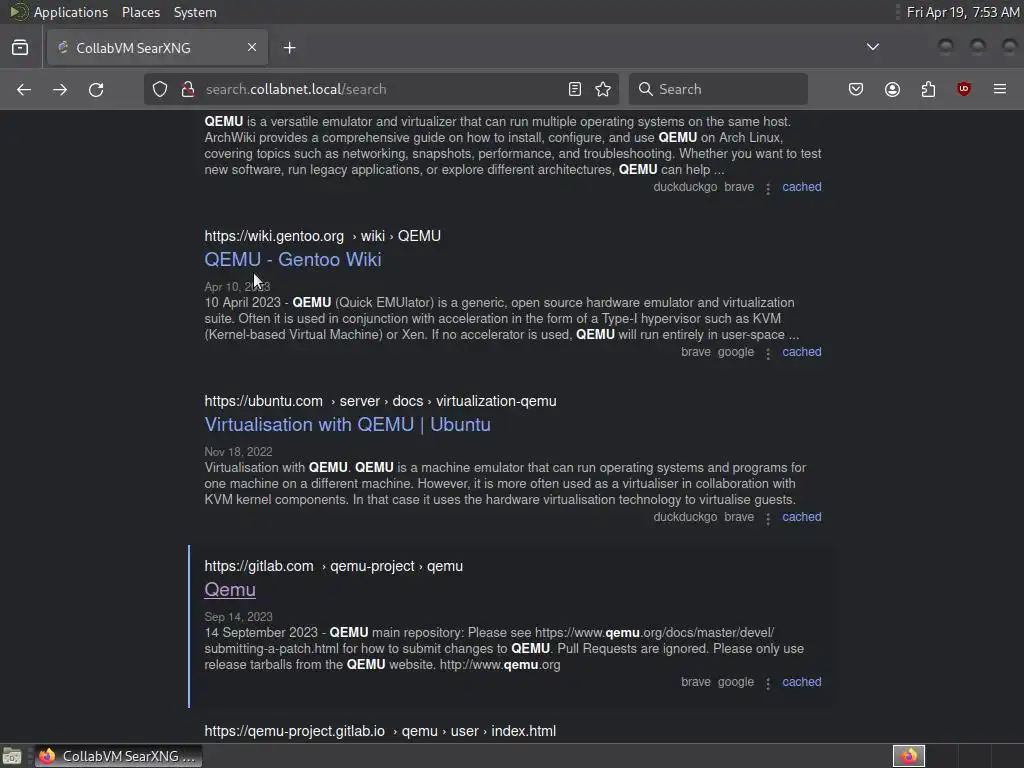The image size is (1024, 768).
Task: Click the browser Search box
Action: (718, 89)
